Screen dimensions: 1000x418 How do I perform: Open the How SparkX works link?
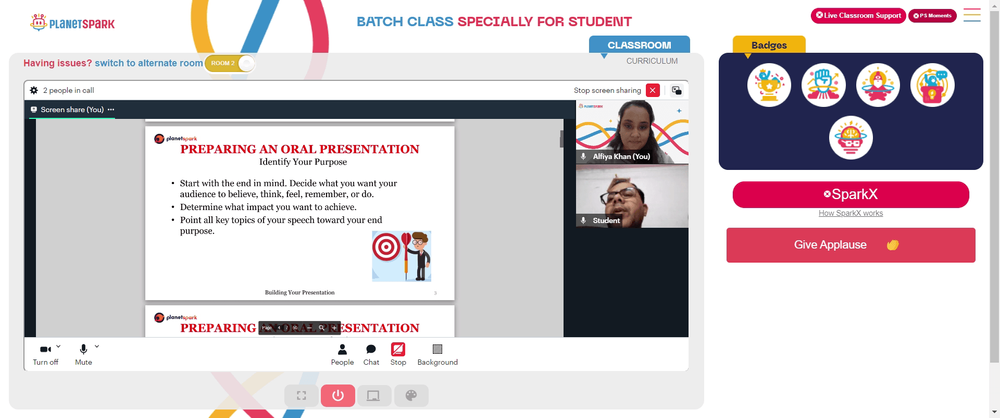pos(851,213)
